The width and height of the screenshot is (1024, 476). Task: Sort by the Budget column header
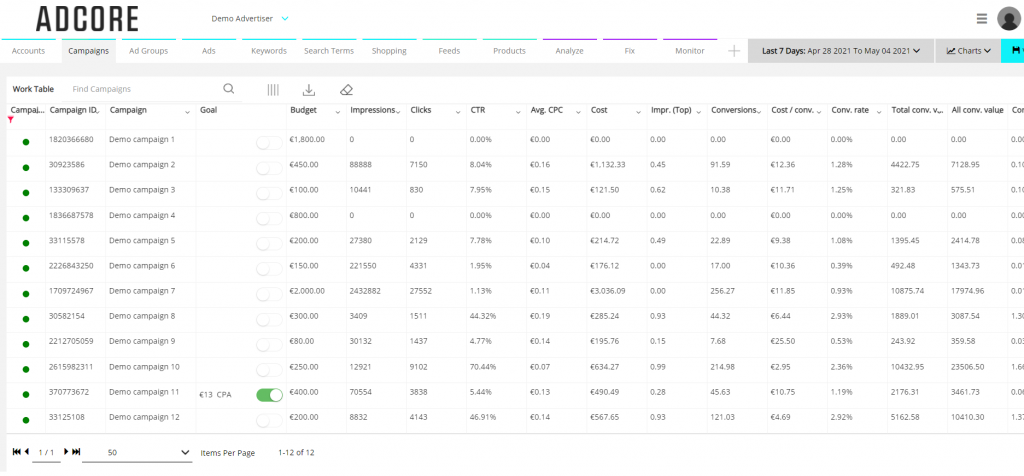point(304,110)
